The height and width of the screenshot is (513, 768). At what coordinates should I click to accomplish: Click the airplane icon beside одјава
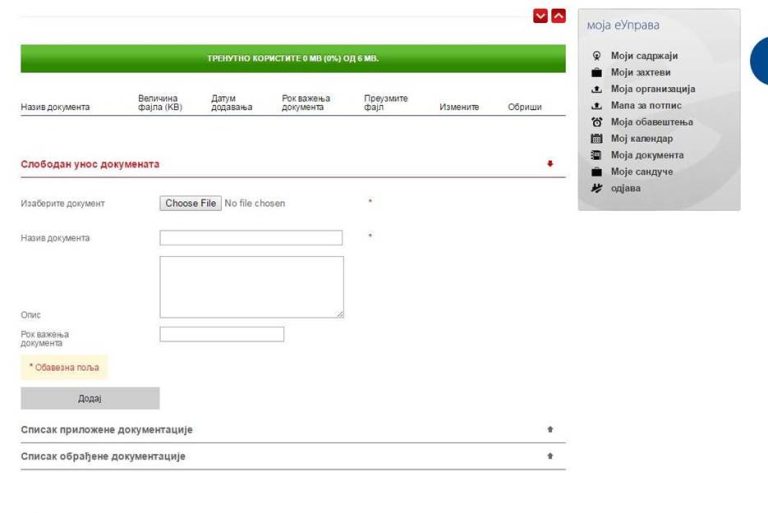(596, 188)
